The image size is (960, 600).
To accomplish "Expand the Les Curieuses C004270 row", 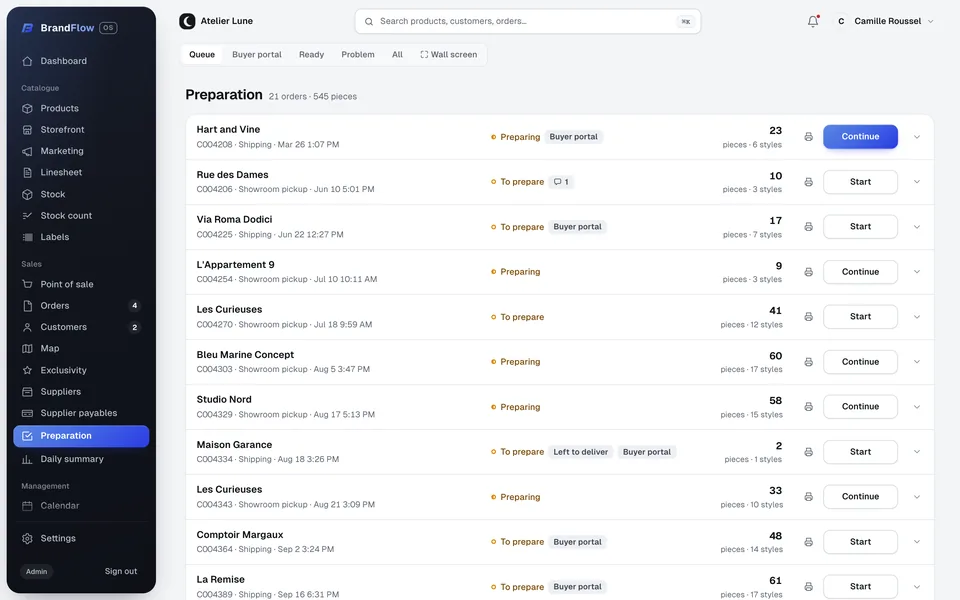I will [917, 317].
